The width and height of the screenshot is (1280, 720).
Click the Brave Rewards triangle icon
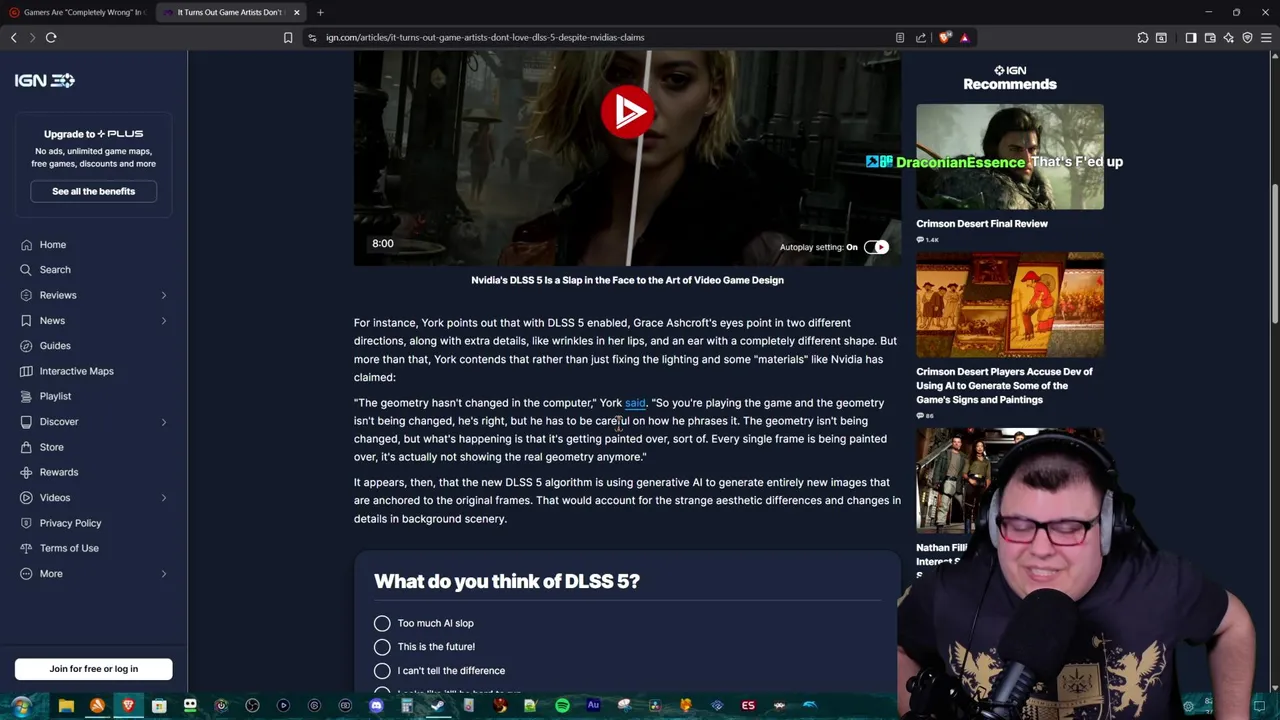[x=964, y=37]
